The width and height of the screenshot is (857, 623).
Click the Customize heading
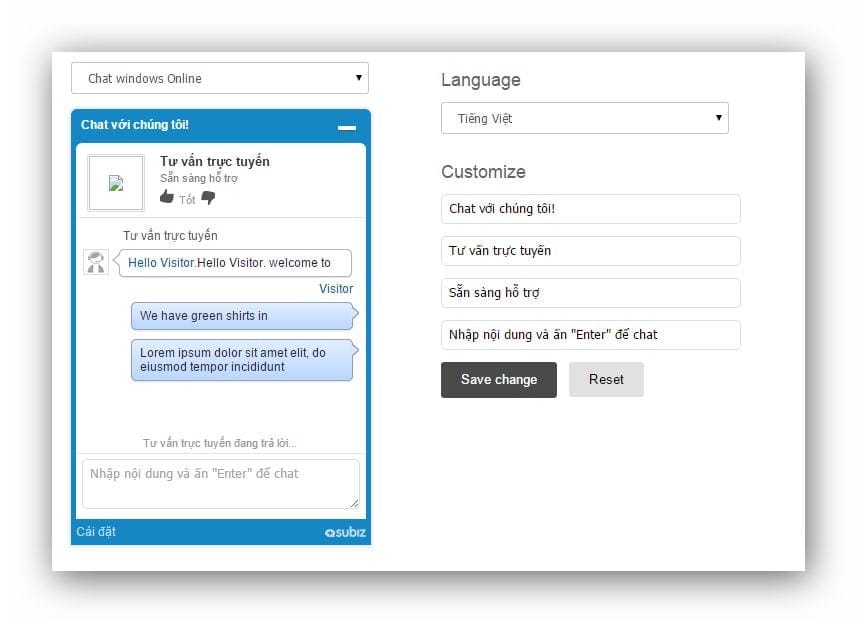coord(483,172)
